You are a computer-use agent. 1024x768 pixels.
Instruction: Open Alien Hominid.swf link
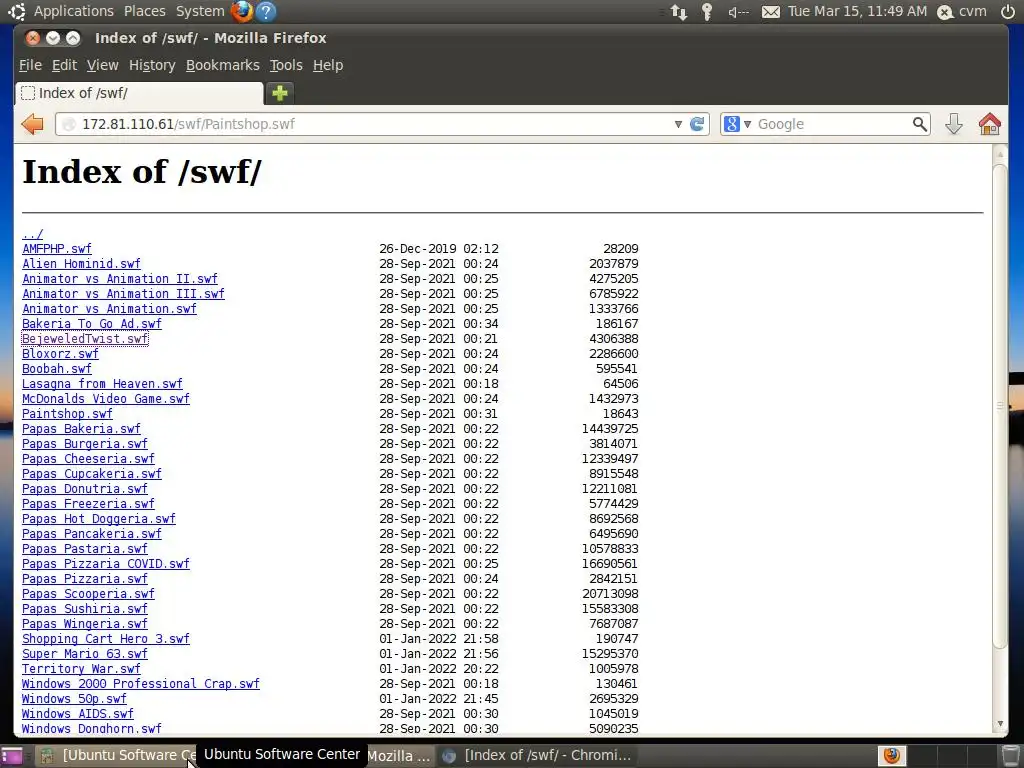tap(81, 264)
